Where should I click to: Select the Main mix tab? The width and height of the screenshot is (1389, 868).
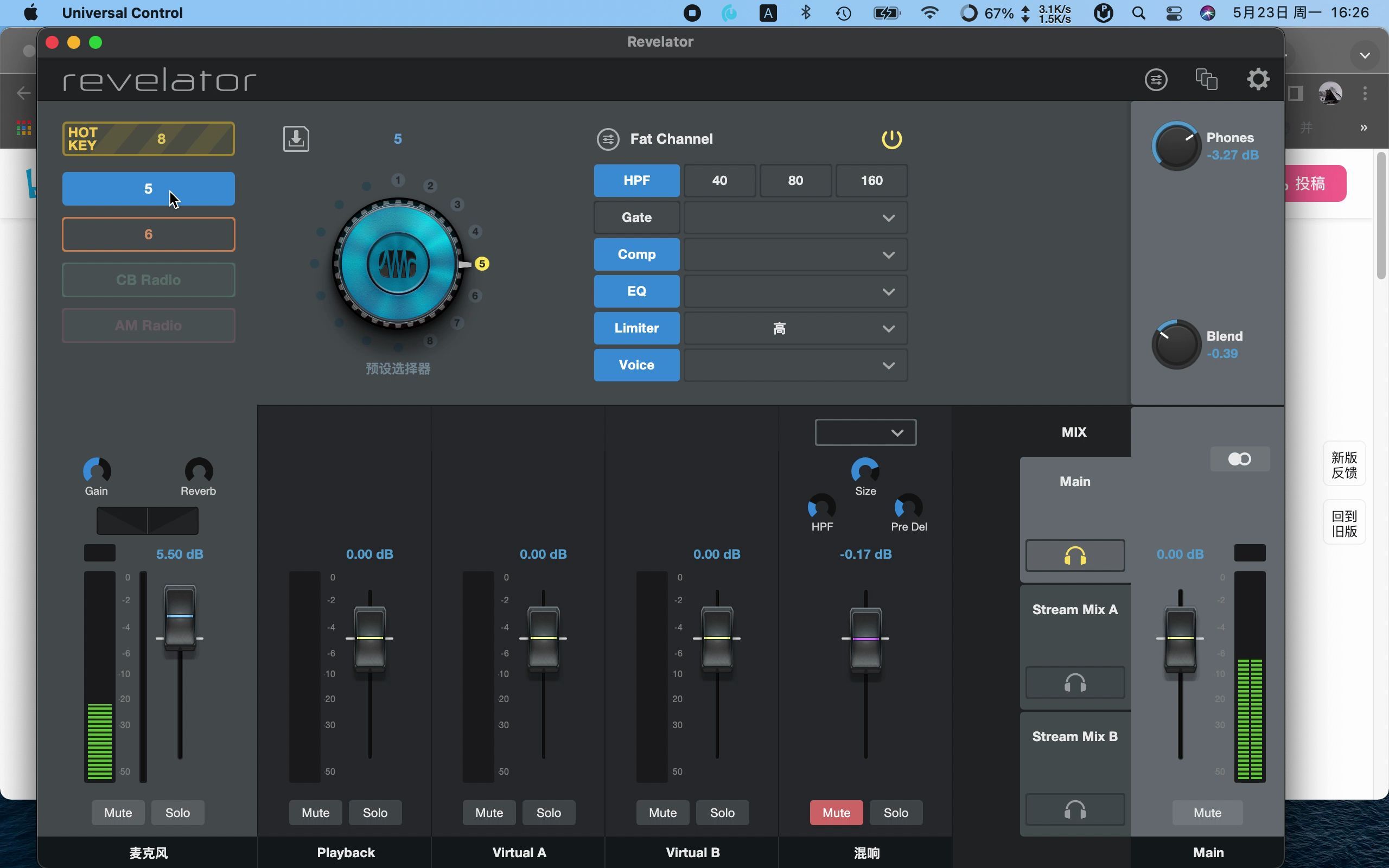click(1075, 482)
